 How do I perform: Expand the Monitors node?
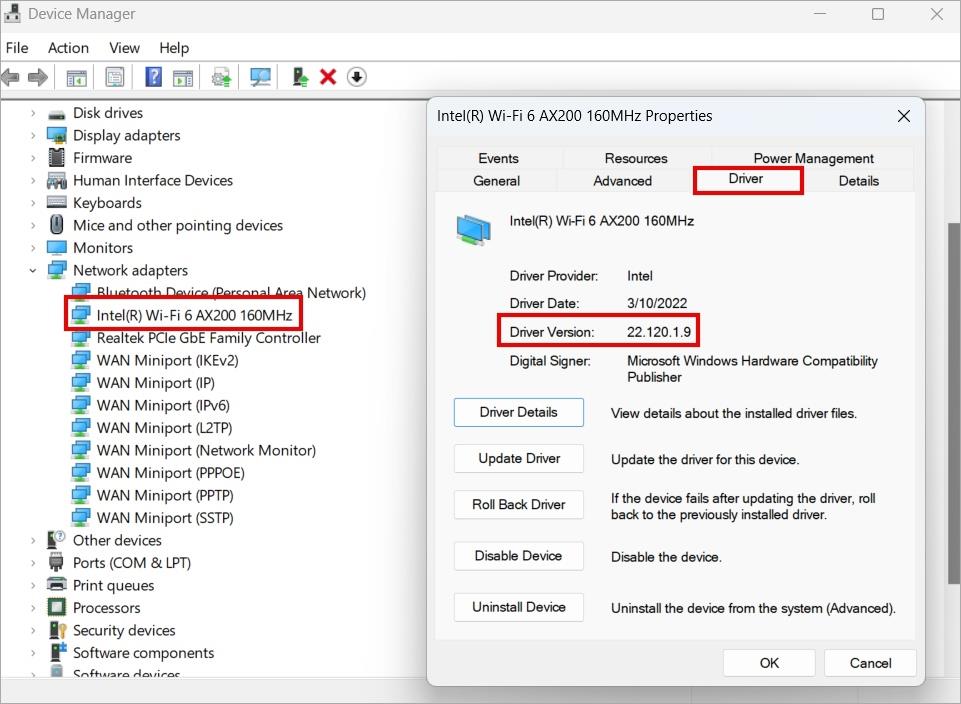point(33,248)
